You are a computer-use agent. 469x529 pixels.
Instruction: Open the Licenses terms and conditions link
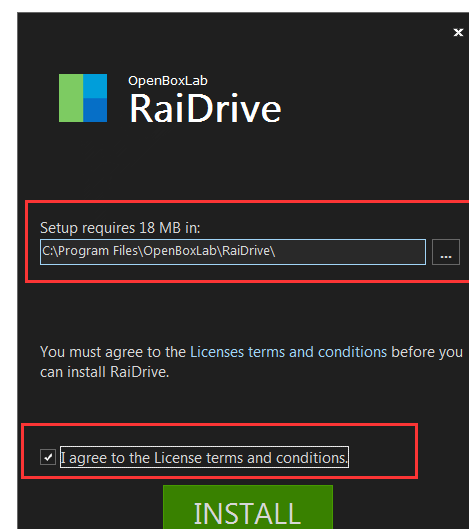pos(288,352)
